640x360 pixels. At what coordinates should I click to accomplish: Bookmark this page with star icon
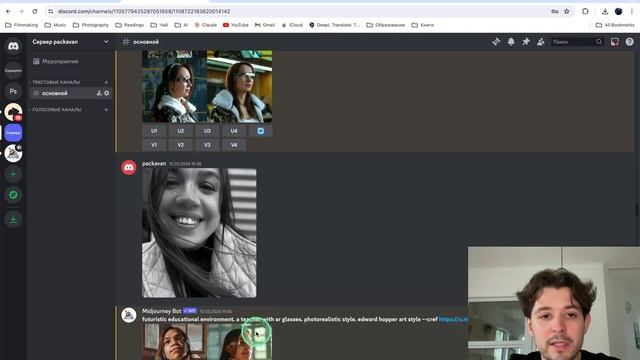coord(567,11)
